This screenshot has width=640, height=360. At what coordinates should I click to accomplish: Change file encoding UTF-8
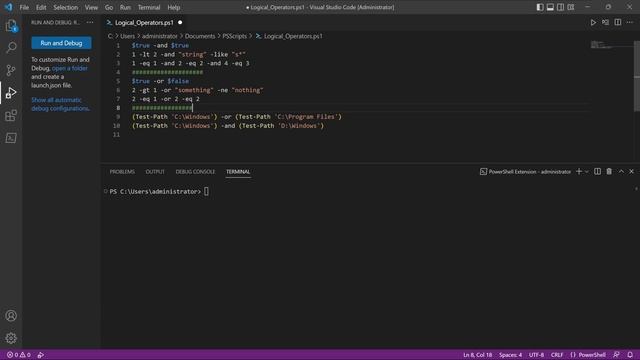click(536, 355)
